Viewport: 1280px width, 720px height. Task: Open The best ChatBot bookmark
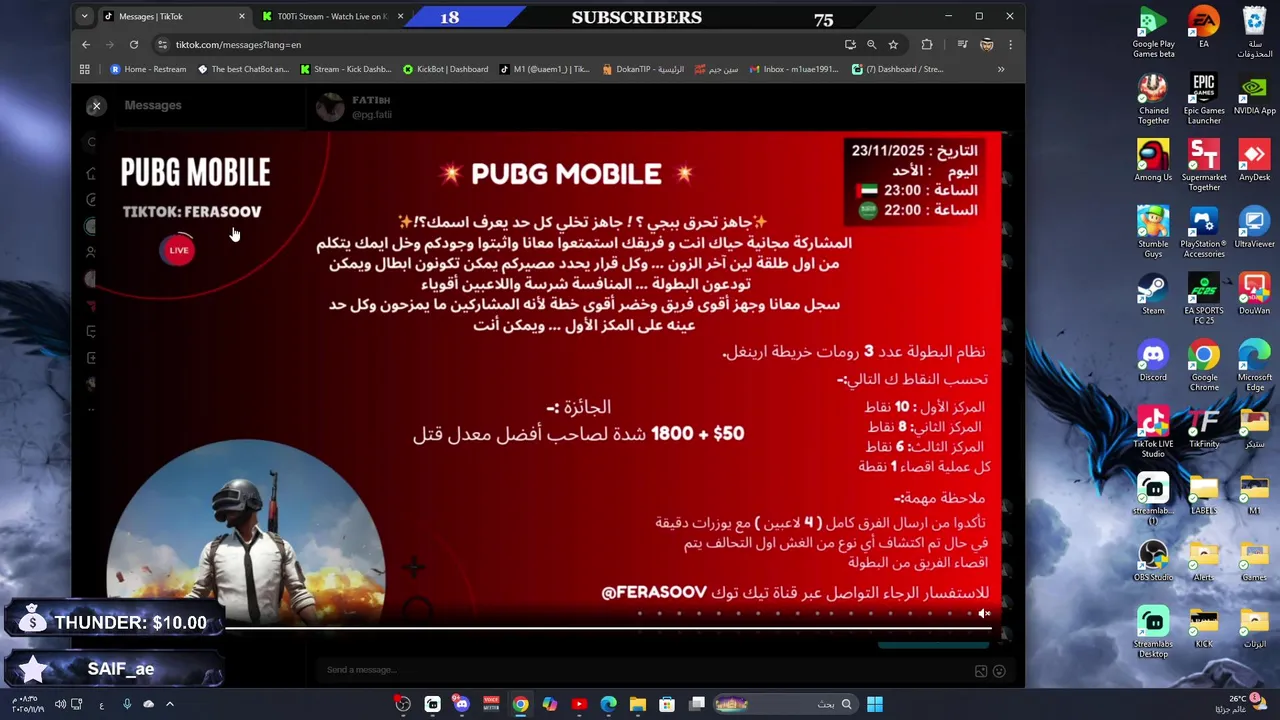(243, 69)
